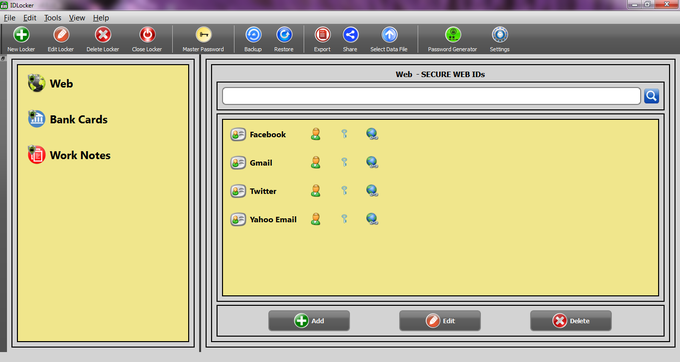Click the globe link icon for Yahoo Email
Viewport: 680px width, 362px height.
372,219
